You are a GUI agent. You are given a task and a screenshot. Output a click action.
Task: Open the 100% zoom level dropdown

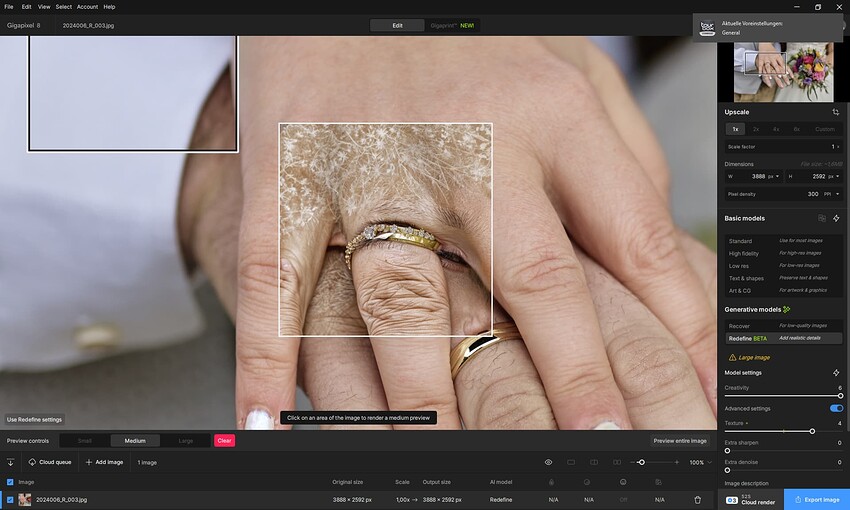(700, 462)
